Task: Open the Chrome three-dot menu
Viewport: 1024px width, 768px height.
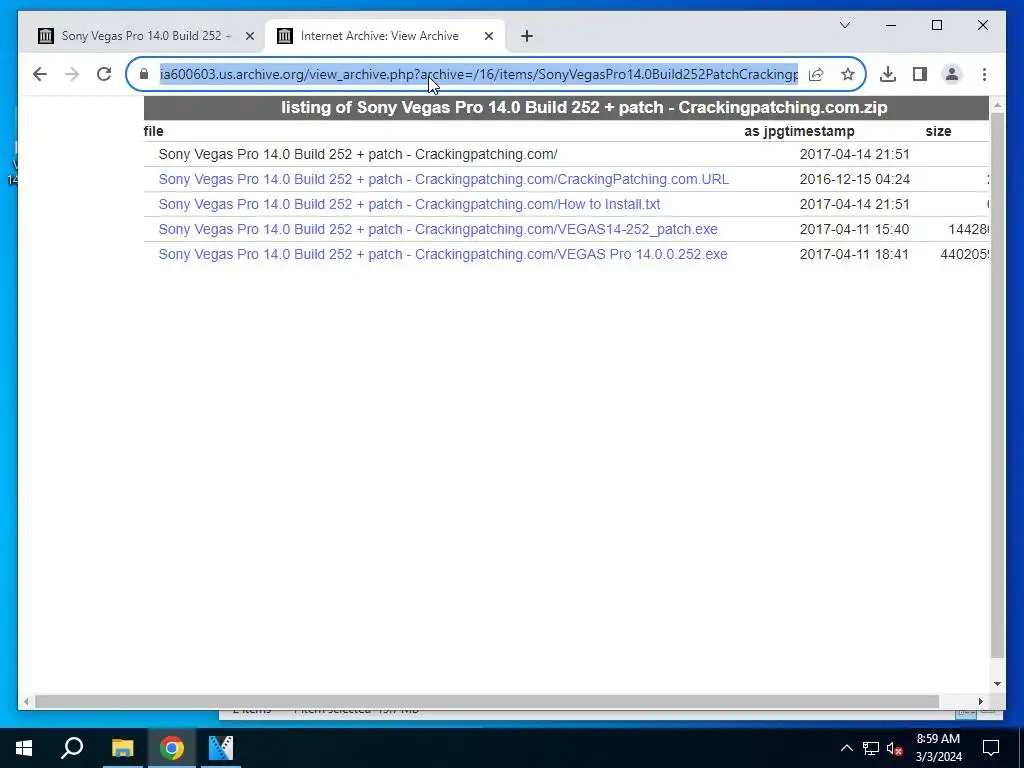Action: [x=984, y=74]
